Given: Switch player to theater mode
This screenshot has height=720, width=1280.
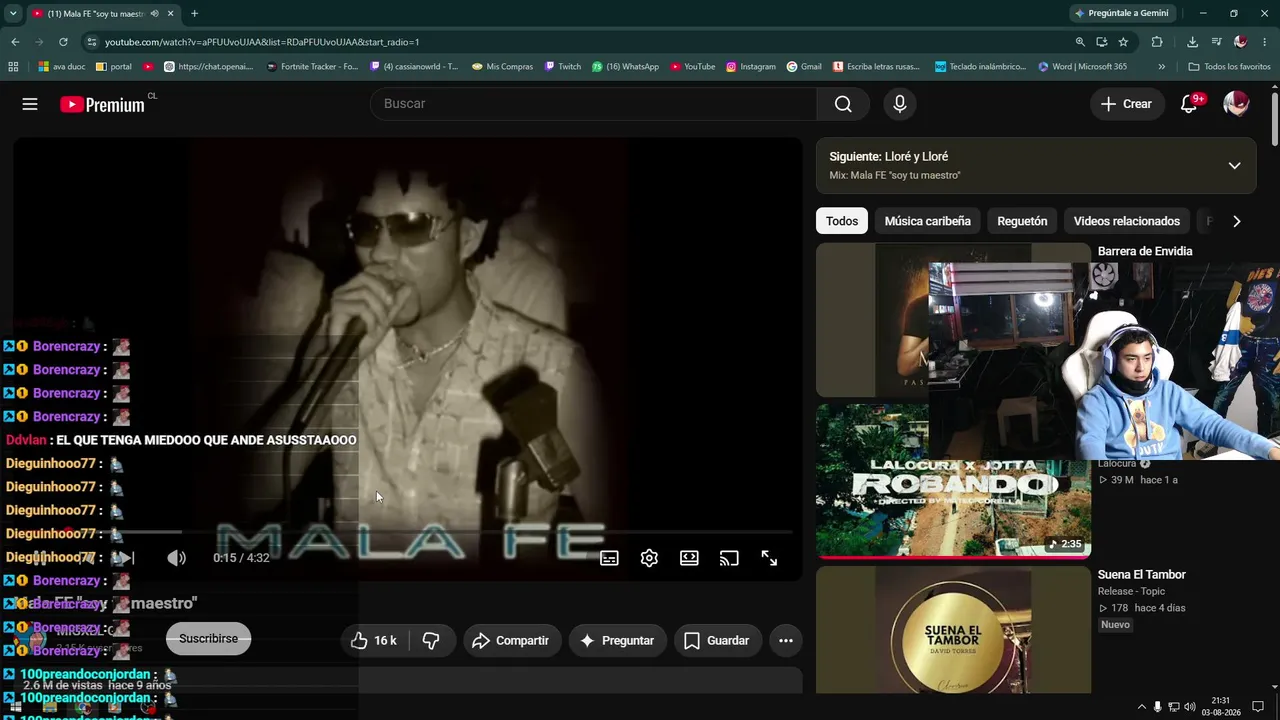Looking at the screenshot, I should [689, 558].
